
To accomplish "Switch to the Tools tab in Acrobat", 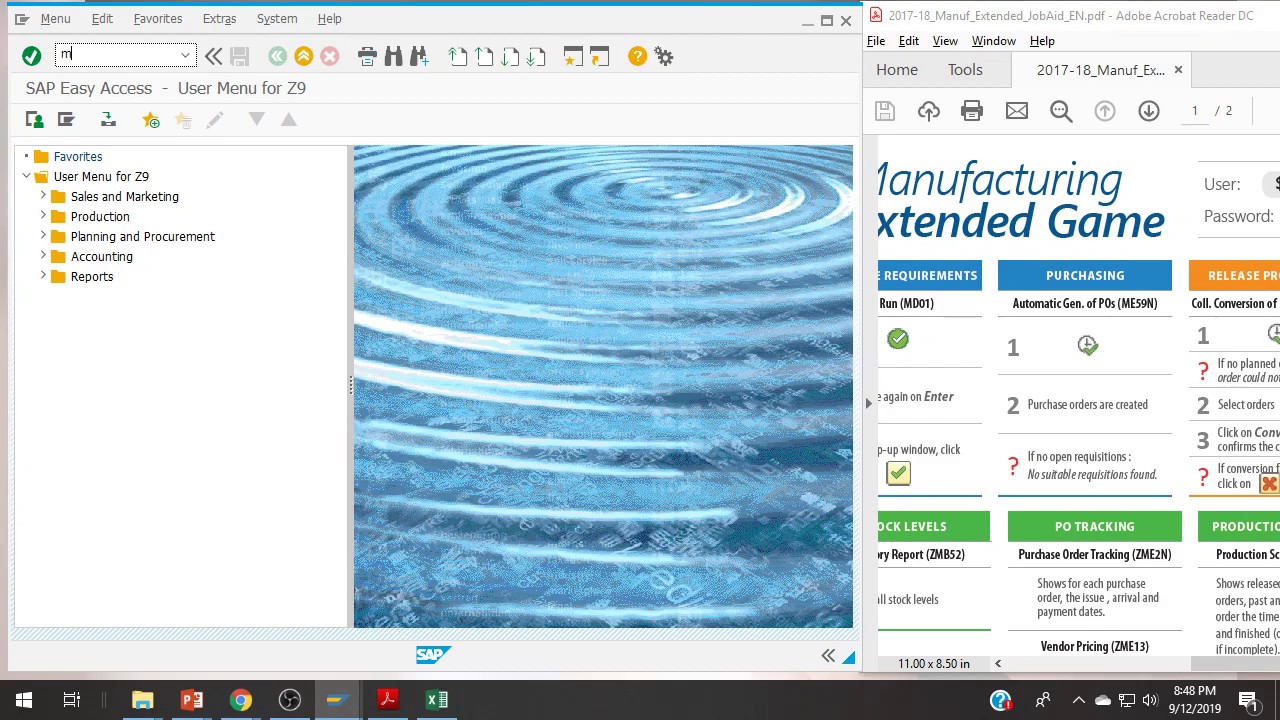I will pyautogui.click(x=965, y=70).
